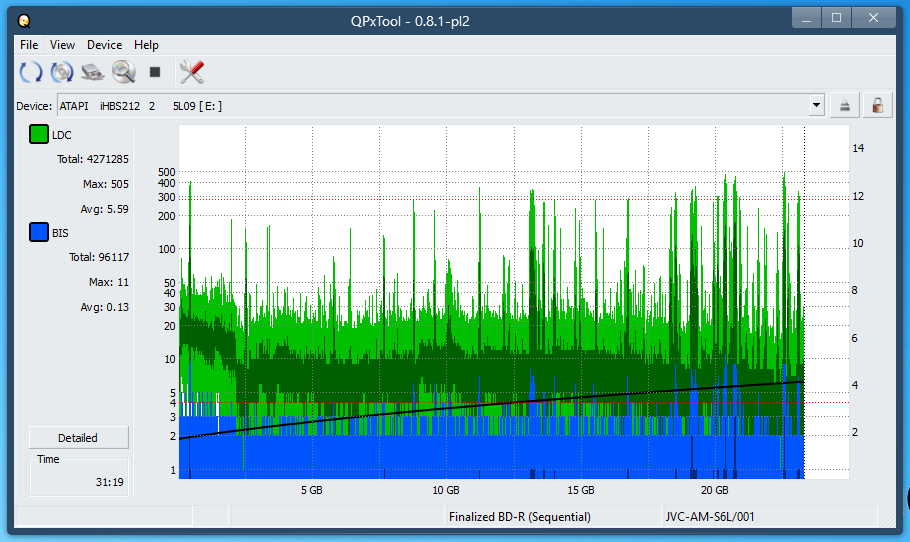Toggle the drive tray lock padlock icon
The width and height of the screenshot is (910, 542).
tap(877, 106)
